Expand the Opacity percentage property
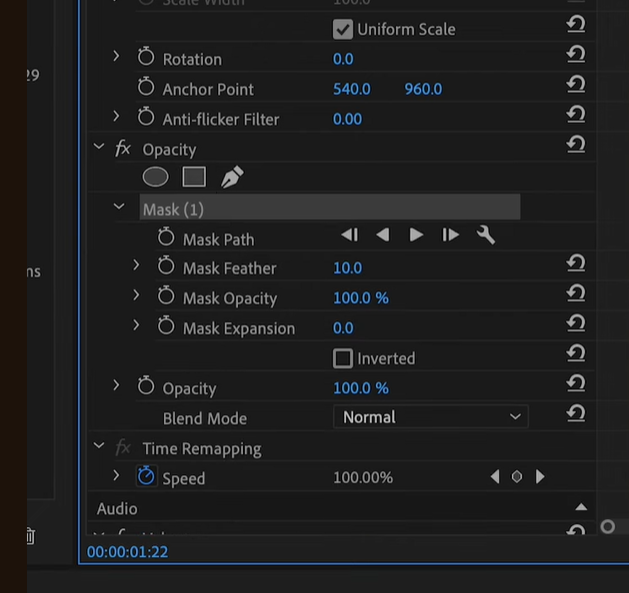The height and width of the screenshot is (593, 629). (x=116, y=385)
